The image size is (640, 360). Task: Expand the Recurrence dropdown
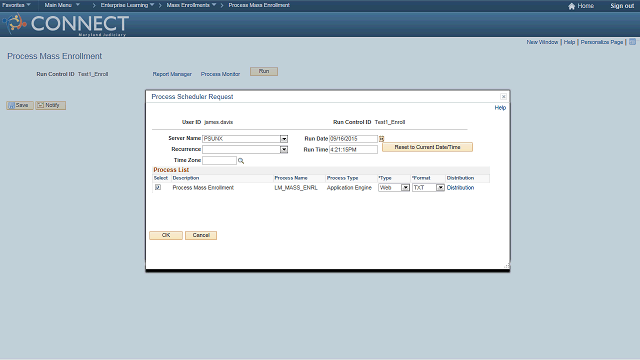[284, 150]
